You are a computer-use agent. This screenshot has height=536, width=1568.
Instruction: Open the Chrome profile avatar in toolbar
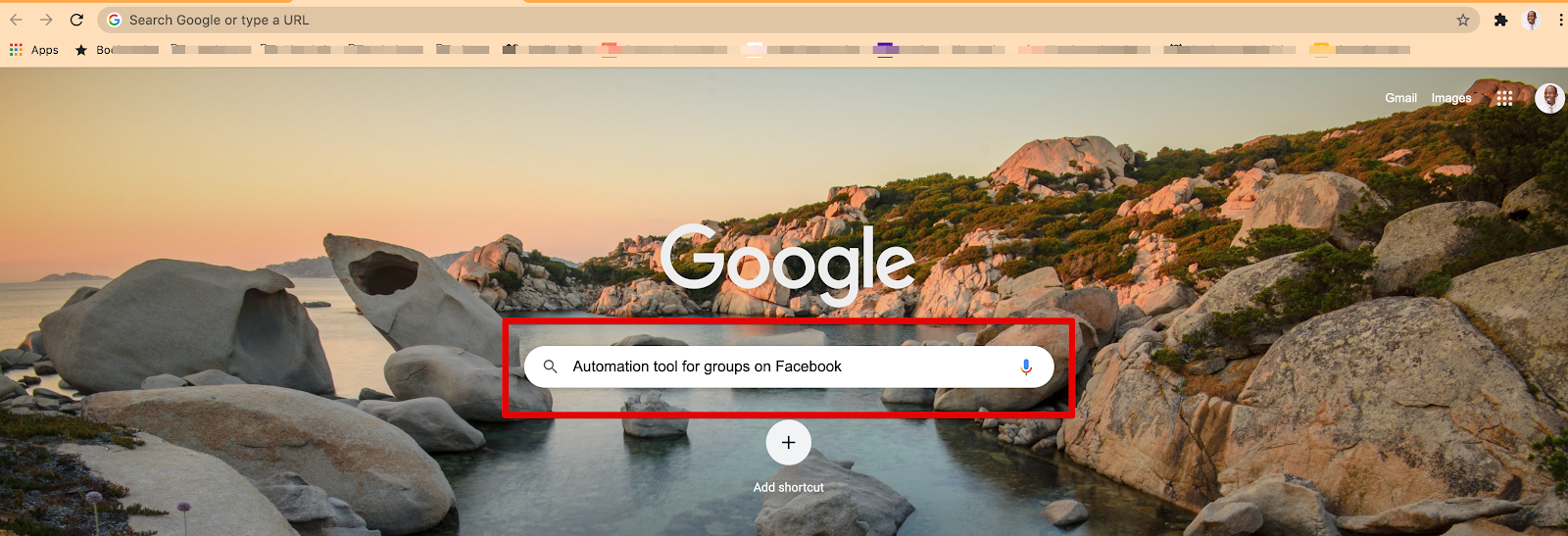[x=1532, y=20]
